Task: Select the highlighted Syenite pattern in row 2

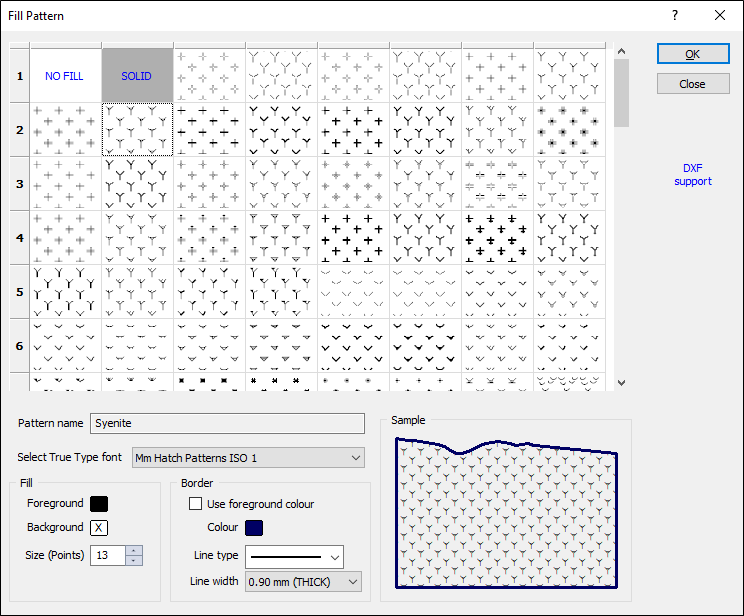Action: pyautogui.click(x=137, y=129)
